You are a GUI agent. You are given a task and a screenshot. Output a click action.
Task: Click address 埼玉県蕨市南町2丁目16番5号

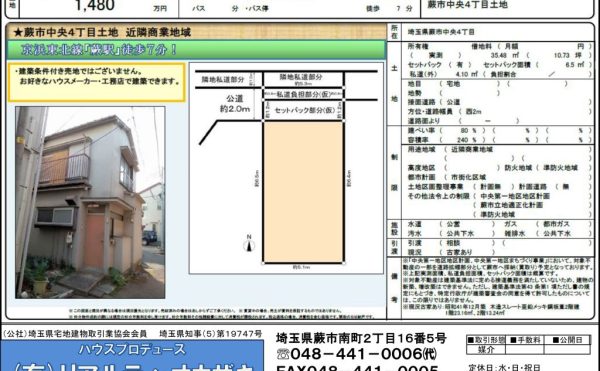tap(361, 338)
